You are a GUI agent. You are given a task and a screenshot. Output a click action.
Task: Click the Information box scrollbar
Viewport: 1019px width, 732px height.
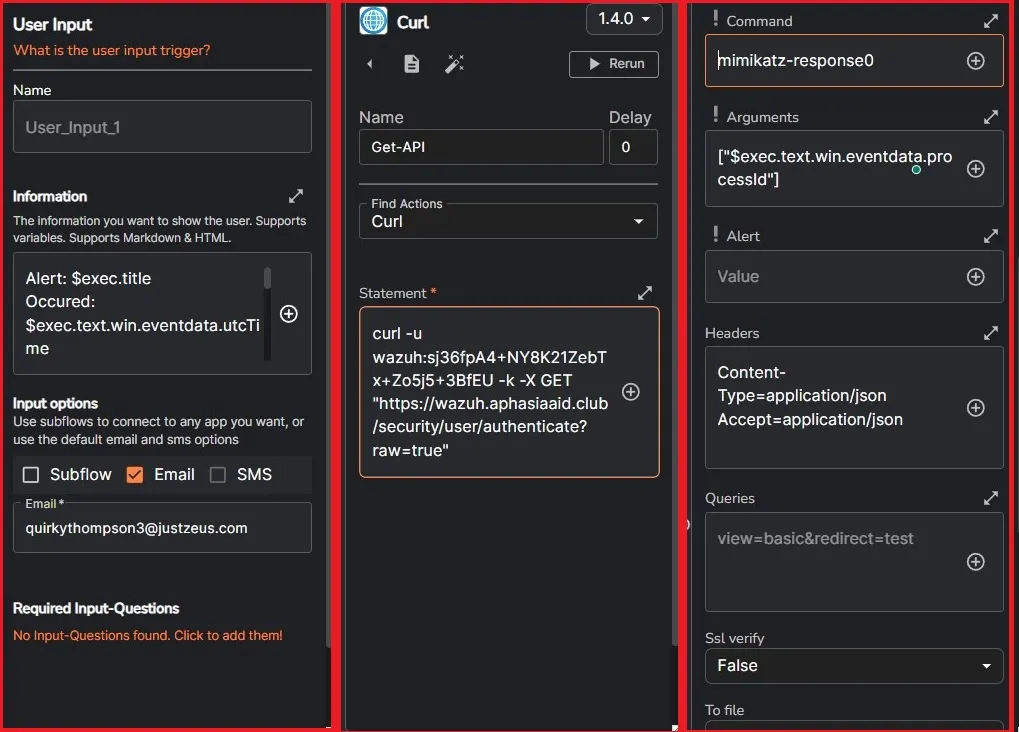point(267,280)
